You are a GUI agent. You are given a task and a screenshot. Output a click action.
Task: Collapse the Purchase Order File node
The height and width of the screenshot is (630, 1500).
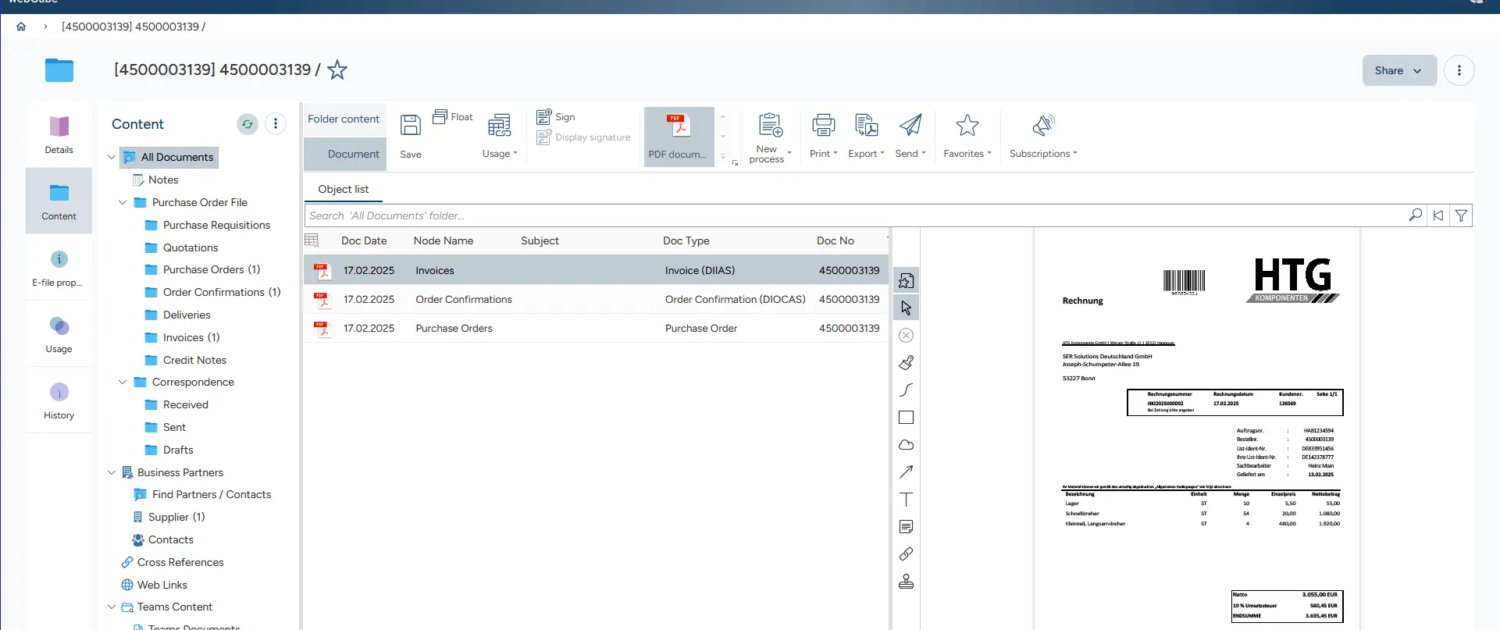pyautogui.click(x=123, y=202)
